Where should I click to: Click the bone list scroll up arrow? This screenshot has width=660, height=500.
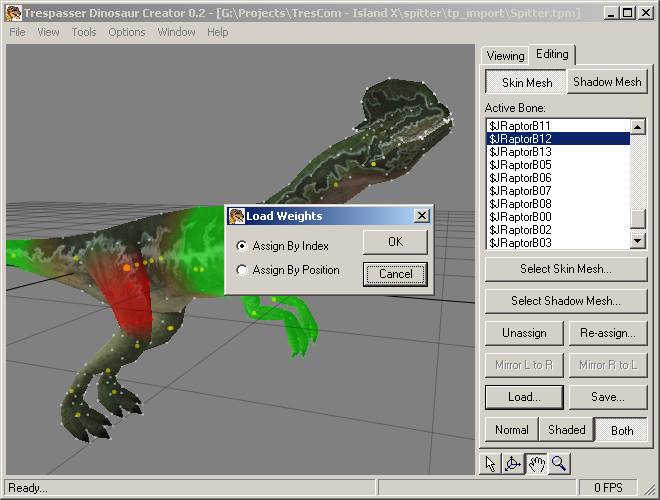(x=637, y=126)
